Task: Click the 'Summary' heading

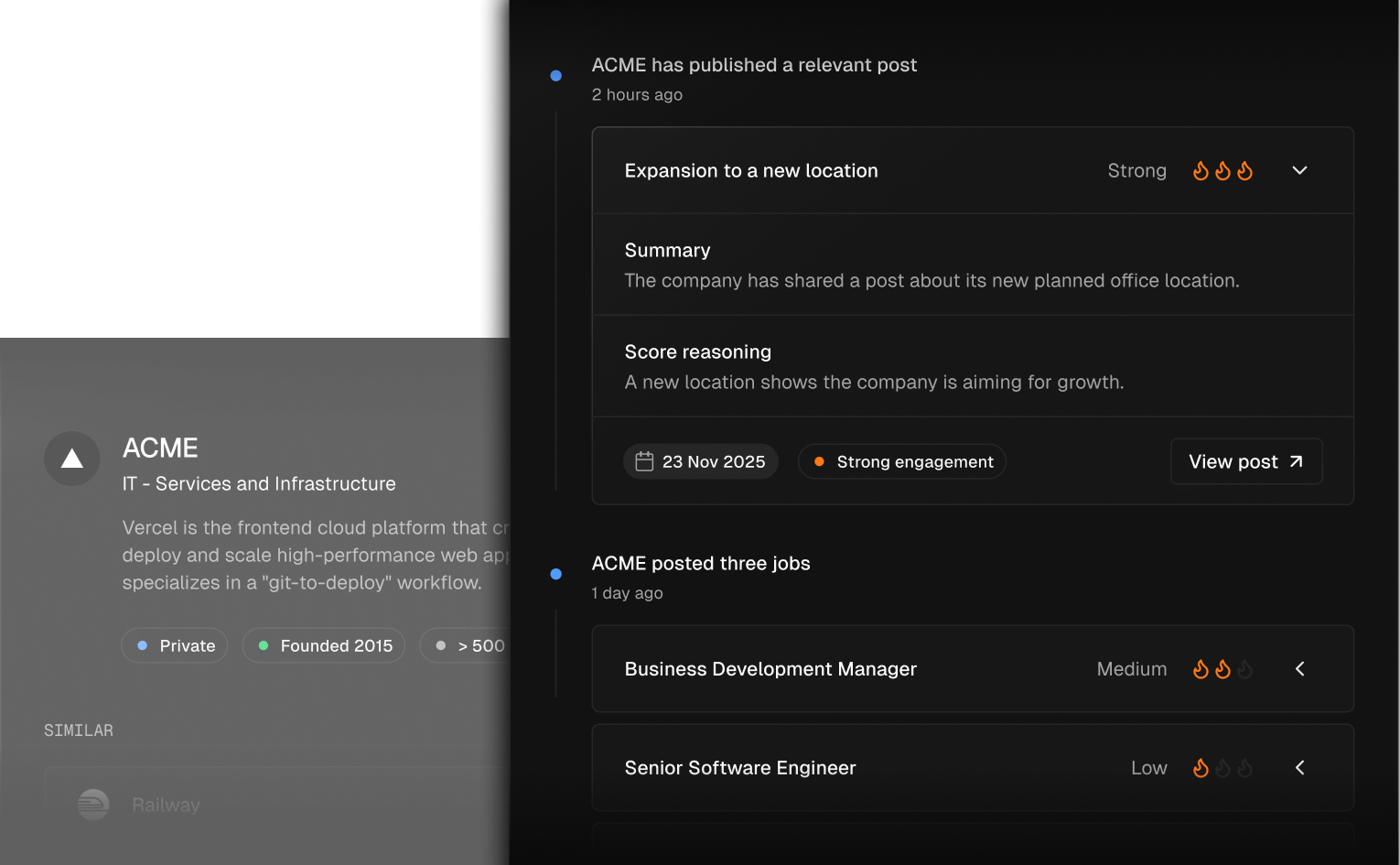Action: [x=667, y=250]
